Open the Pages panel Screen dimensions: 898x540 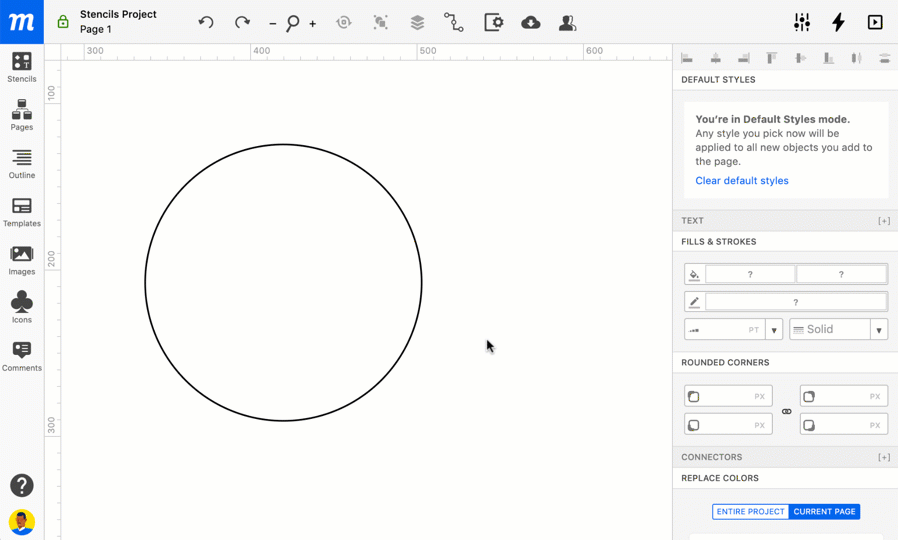tap(22, 115)
